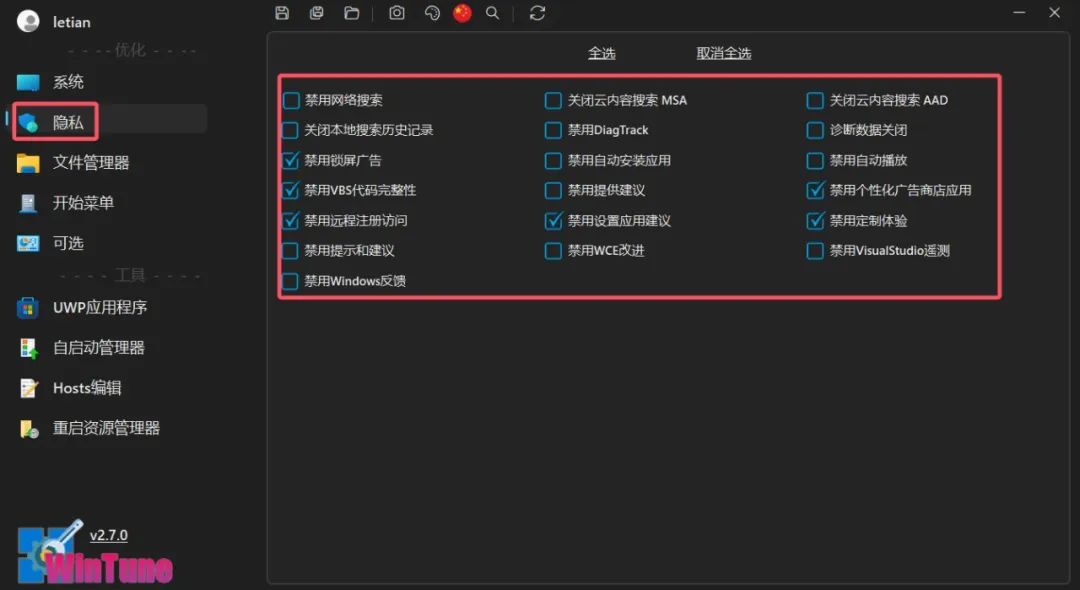Click the China flag language icon
This screenshot has width=1080, height=590.
(x=462, y=13)
